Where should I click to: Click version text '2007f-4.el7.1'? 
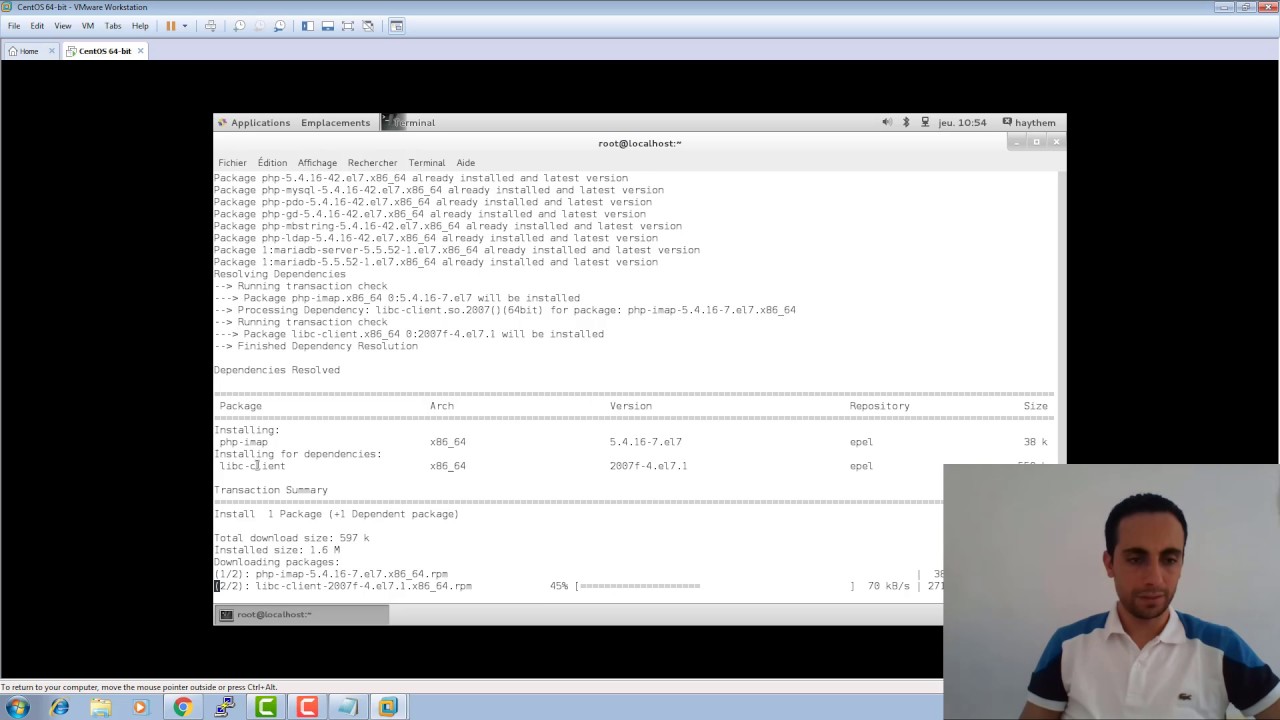tap(648, 466)
